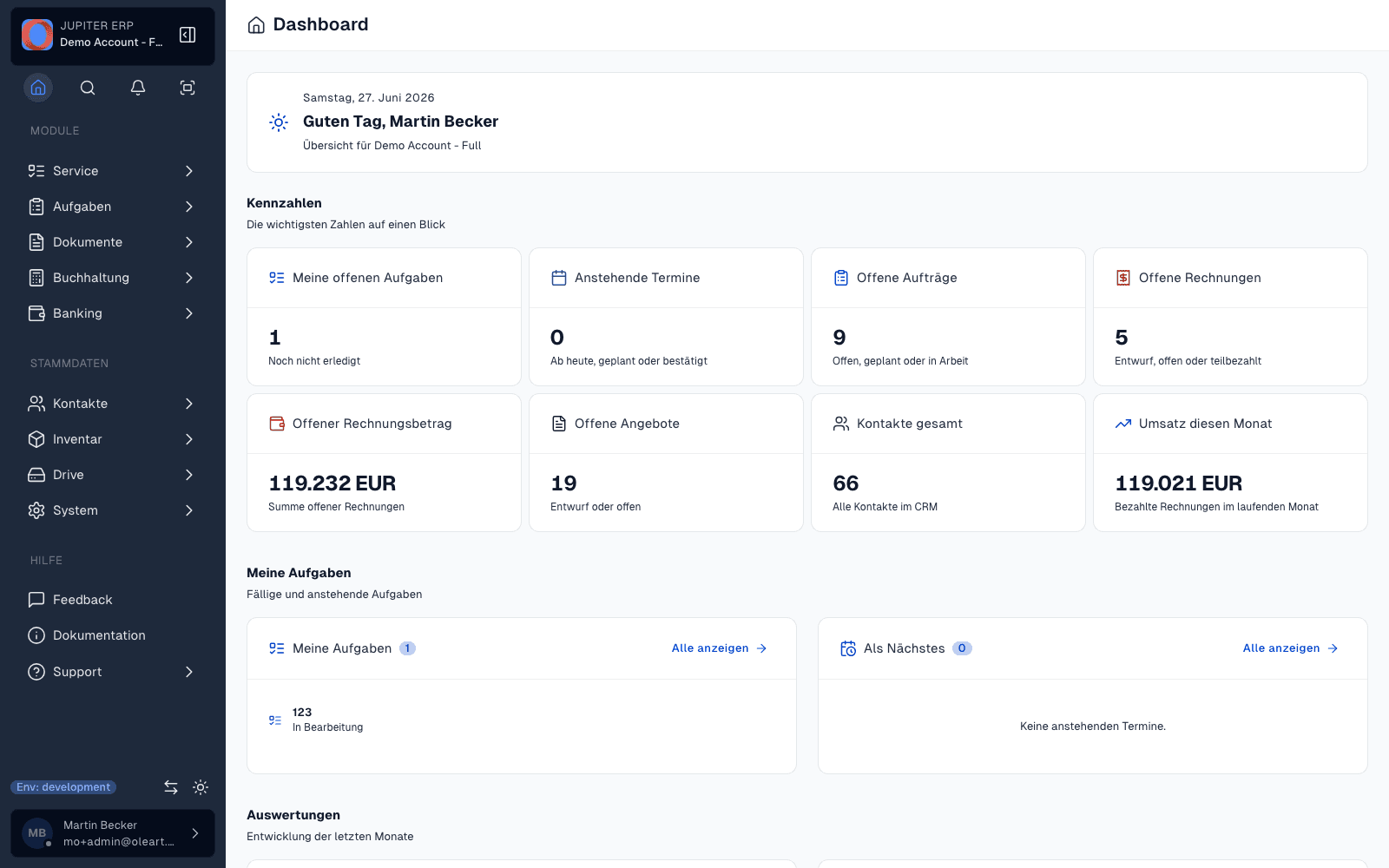Image resolution: width=1389 pixels, height=868 pixels.
Task: Click the Buchhaltung calculator icon
Action: 36,278
